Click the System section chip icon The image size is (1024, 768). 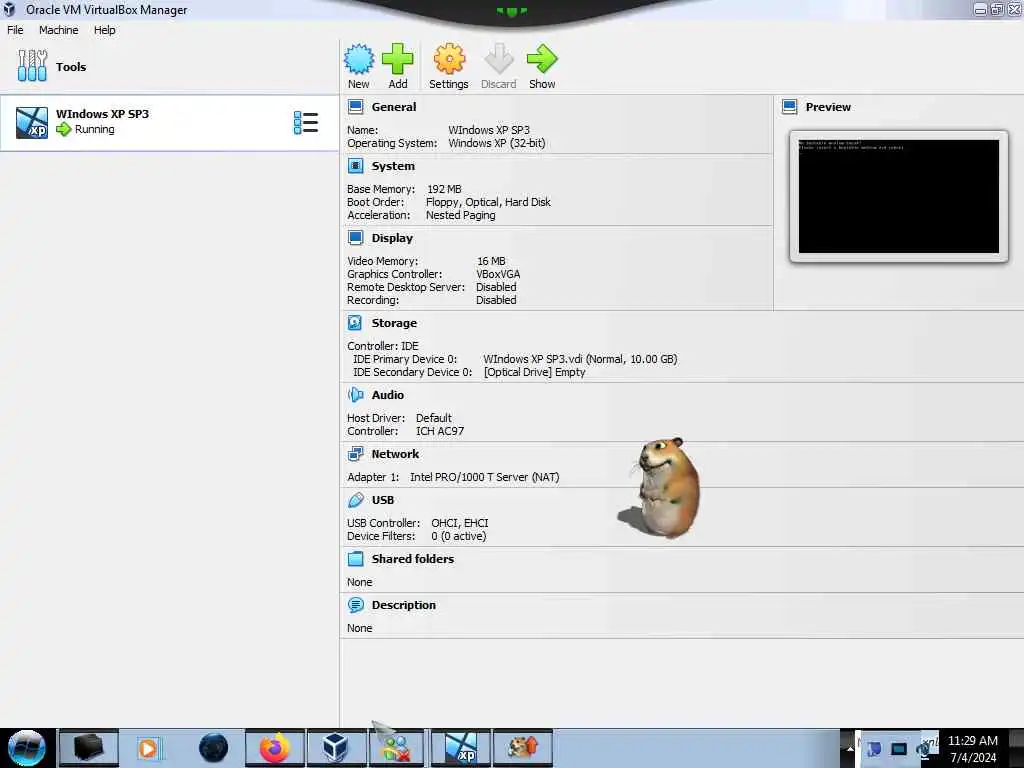click(x=355, y=166)
